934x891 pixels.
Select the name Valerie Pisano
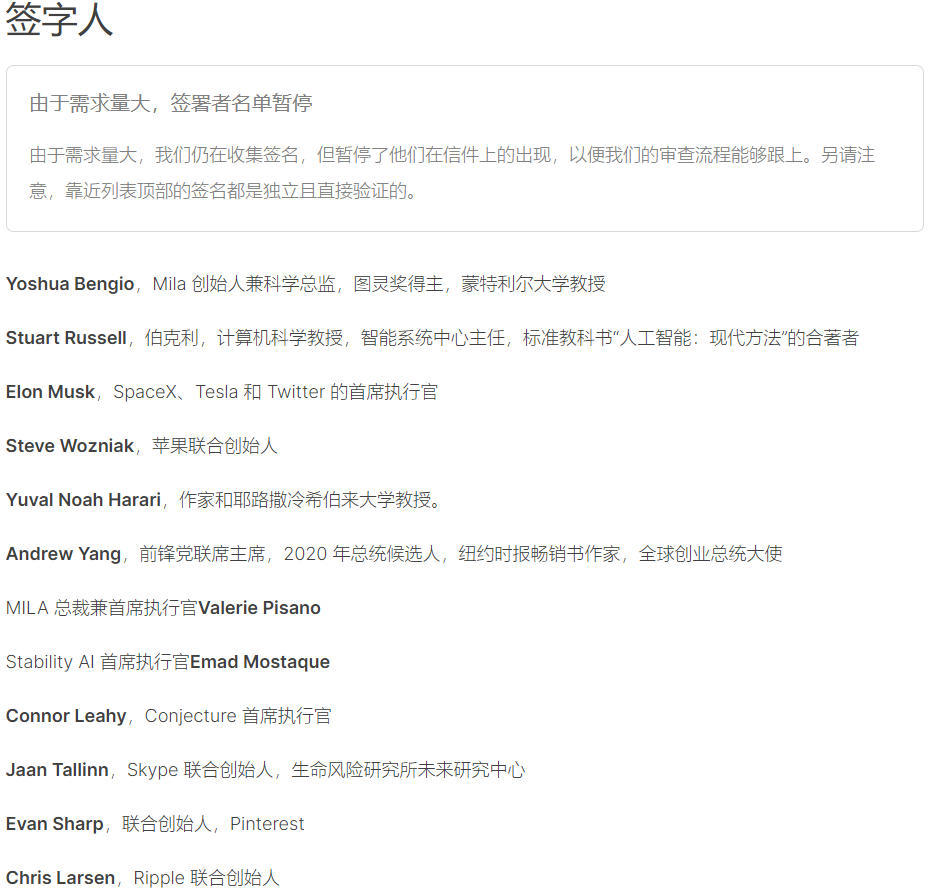pos(259,608)
